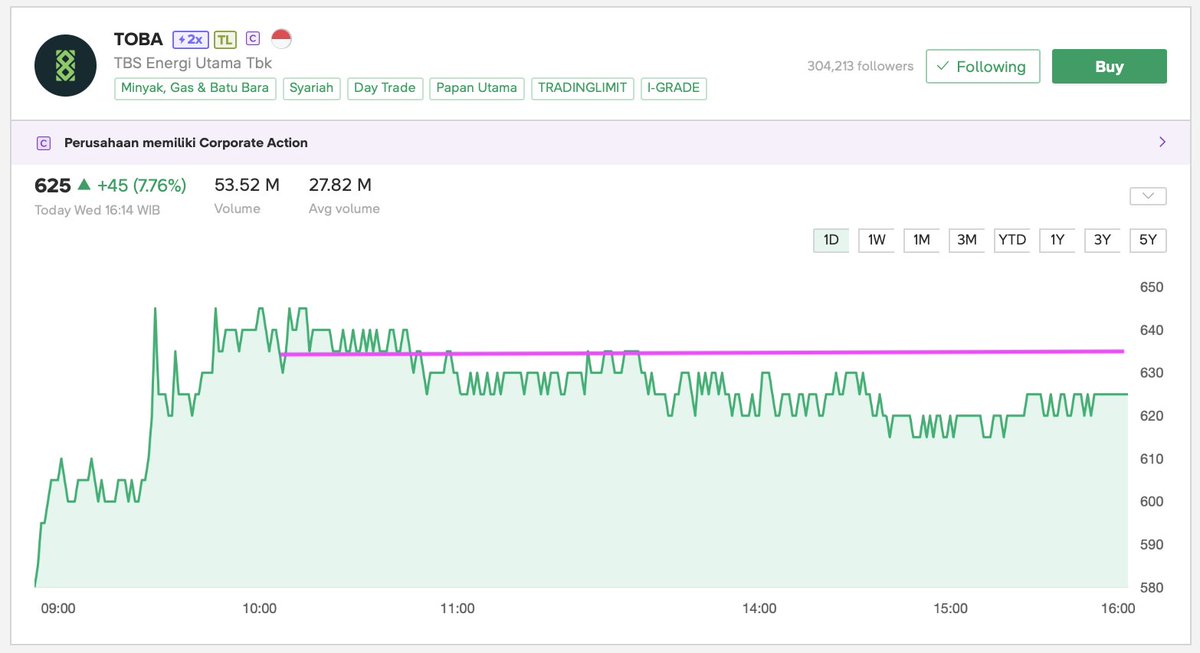Click Perusahaan memiliki Corporate Action text
The height and width of the screenshot is (653, 1200).
click(186, 143)
